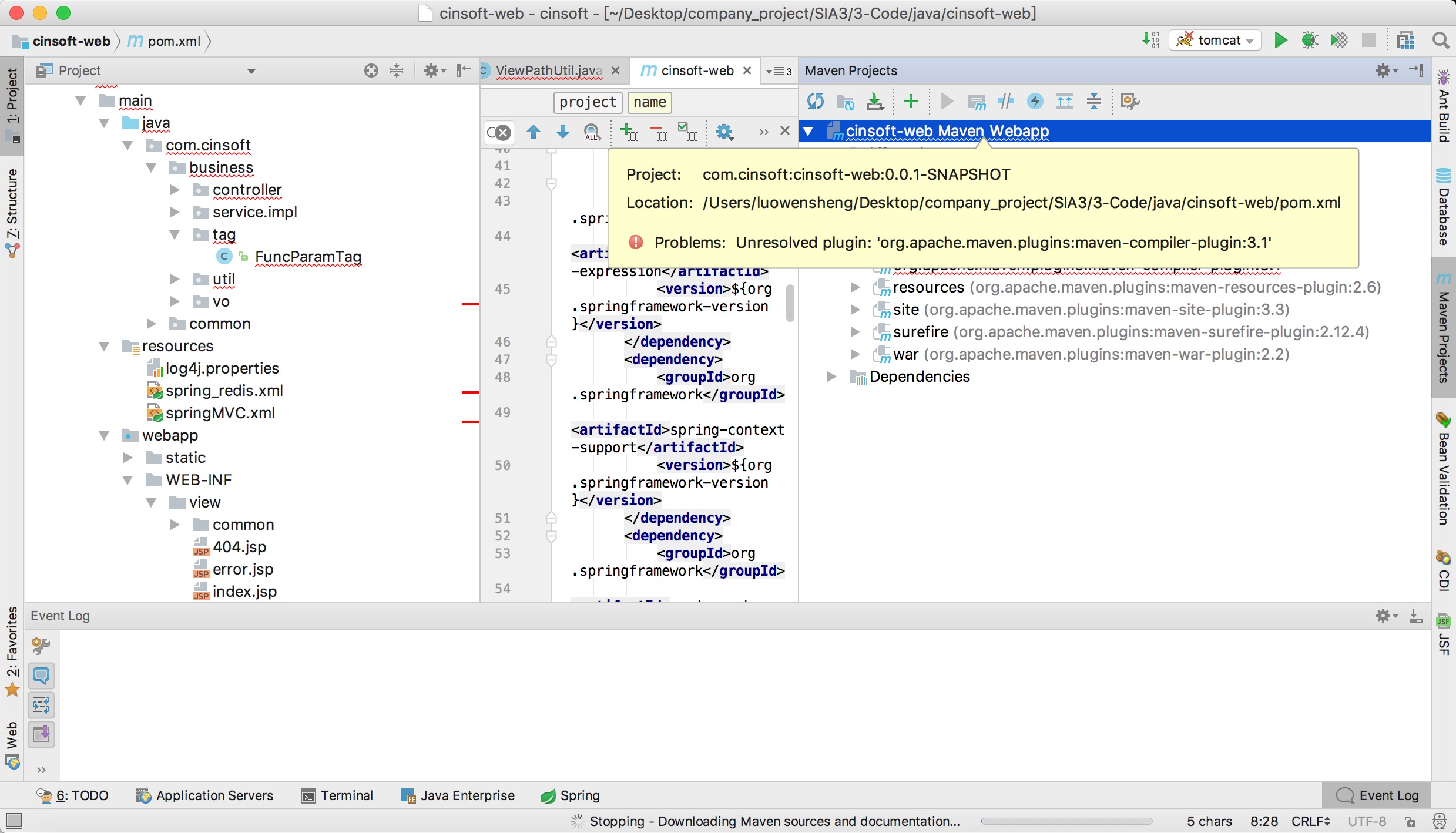Open the Terminal tool window
The width and height of the screenshot is (1456, 833).
337,795
